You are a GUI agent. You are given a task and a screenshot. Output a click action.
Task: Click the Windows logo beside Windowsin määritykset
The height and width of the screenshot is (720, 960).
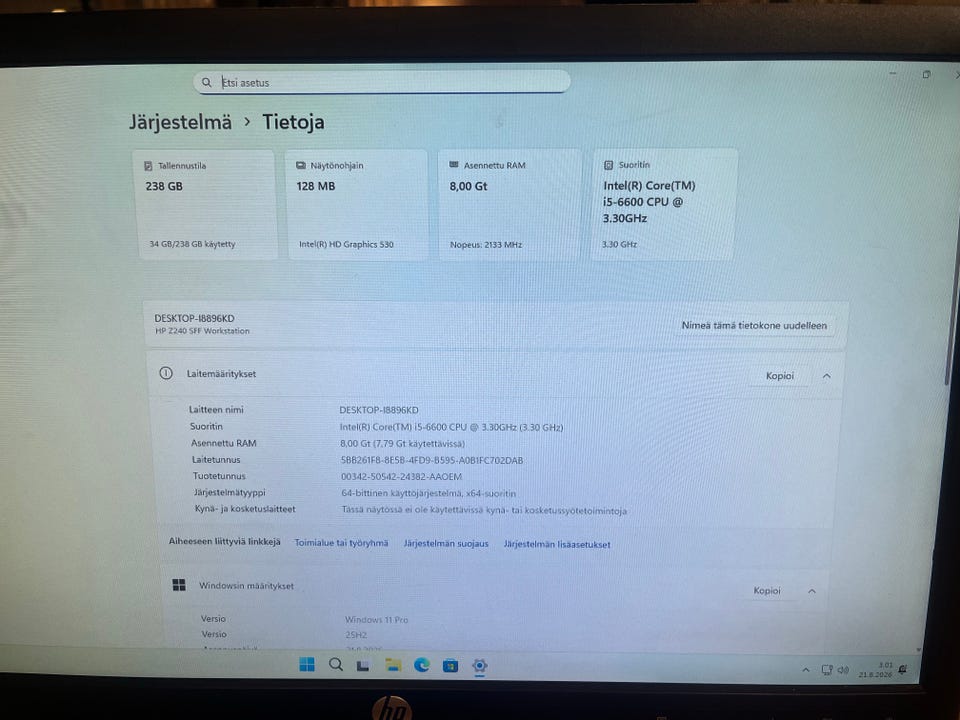179,585
